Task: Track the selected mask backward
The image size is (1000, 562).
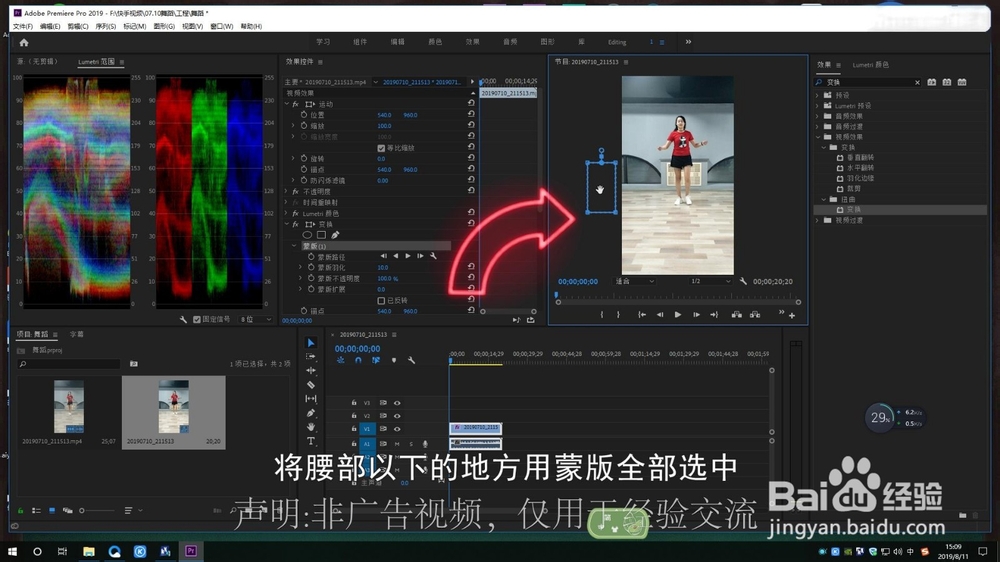Action: pos(395,256)
